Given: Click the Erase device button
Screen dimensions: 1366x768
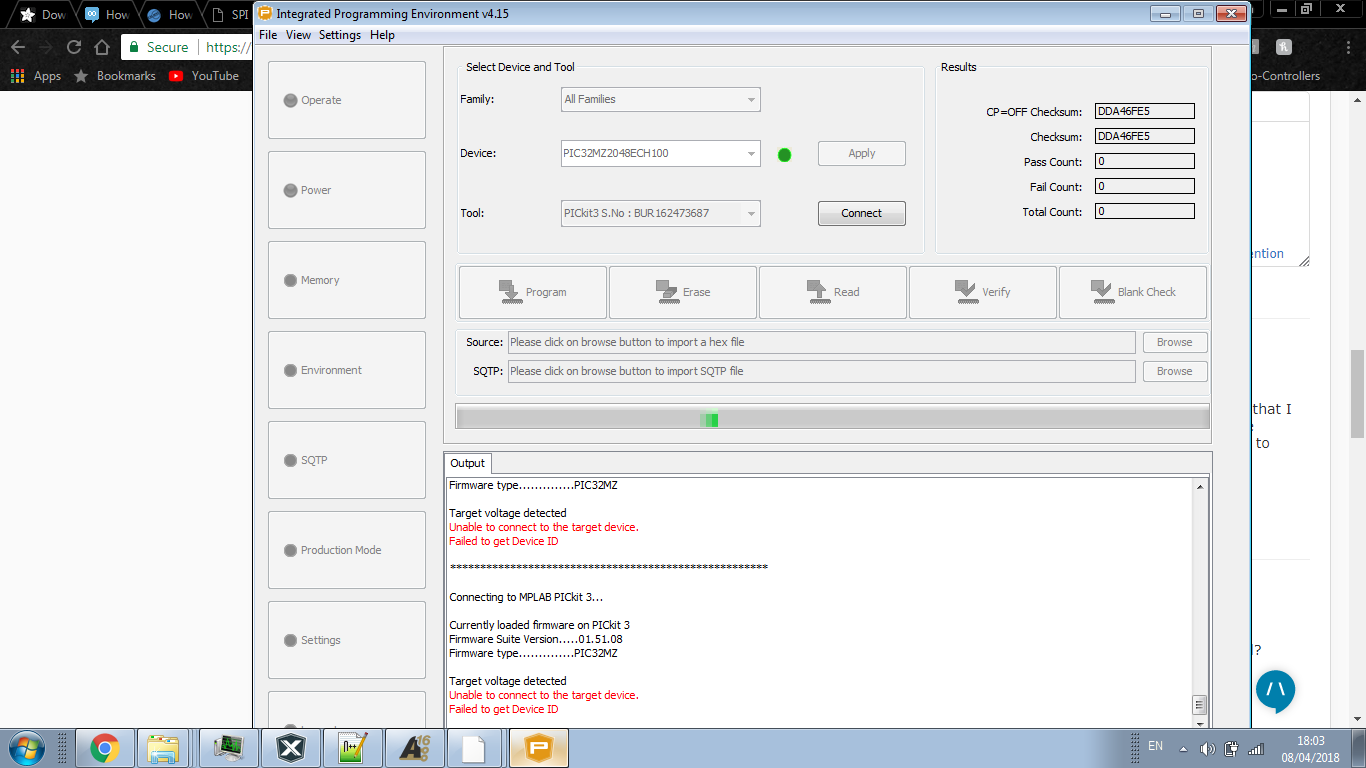Looking at the screenshot, I should point(682,292).
